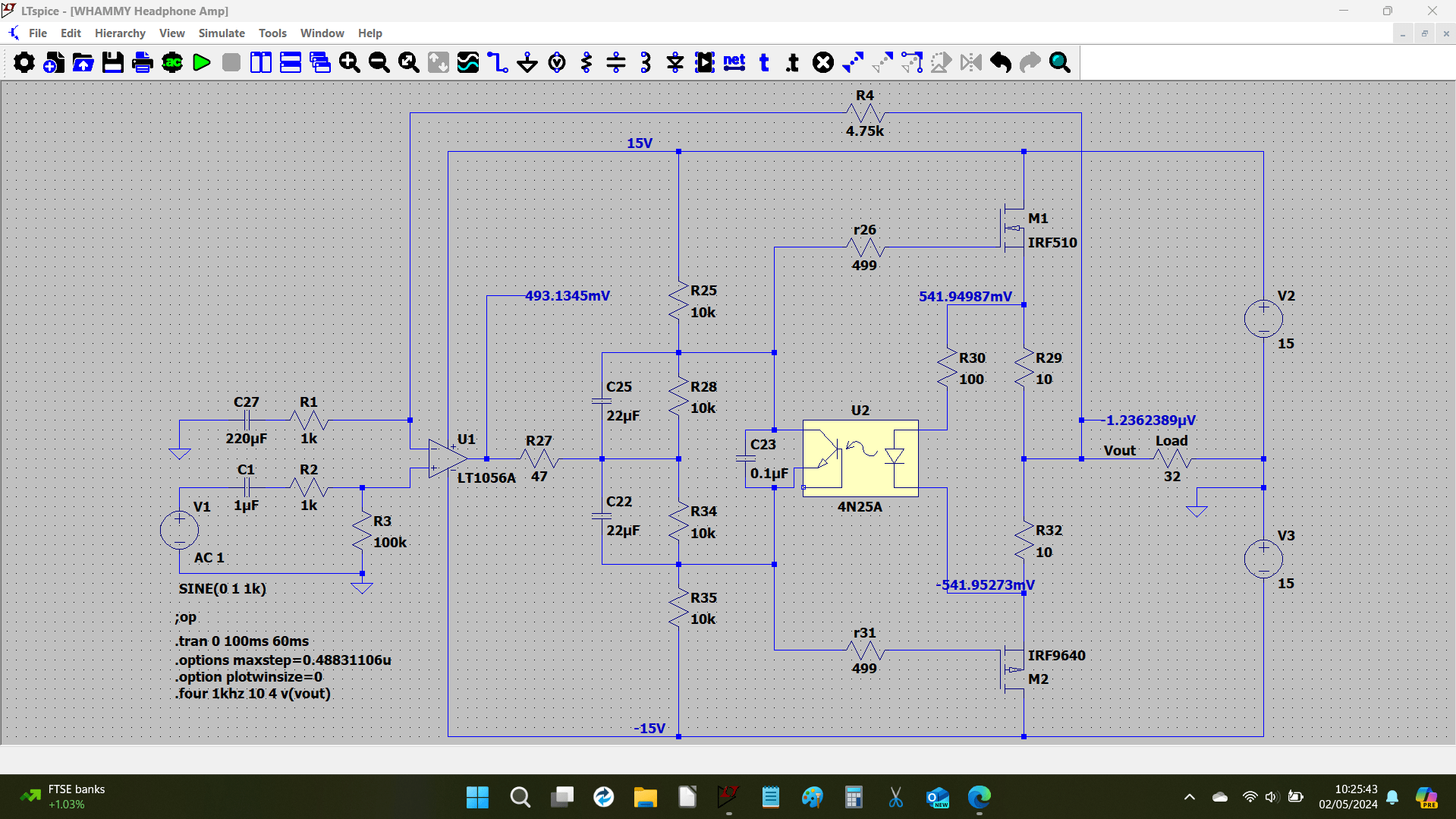This screenshot has height=819, width=1456.
Task: Place an inductor component
Action: (x=646, y=62)
